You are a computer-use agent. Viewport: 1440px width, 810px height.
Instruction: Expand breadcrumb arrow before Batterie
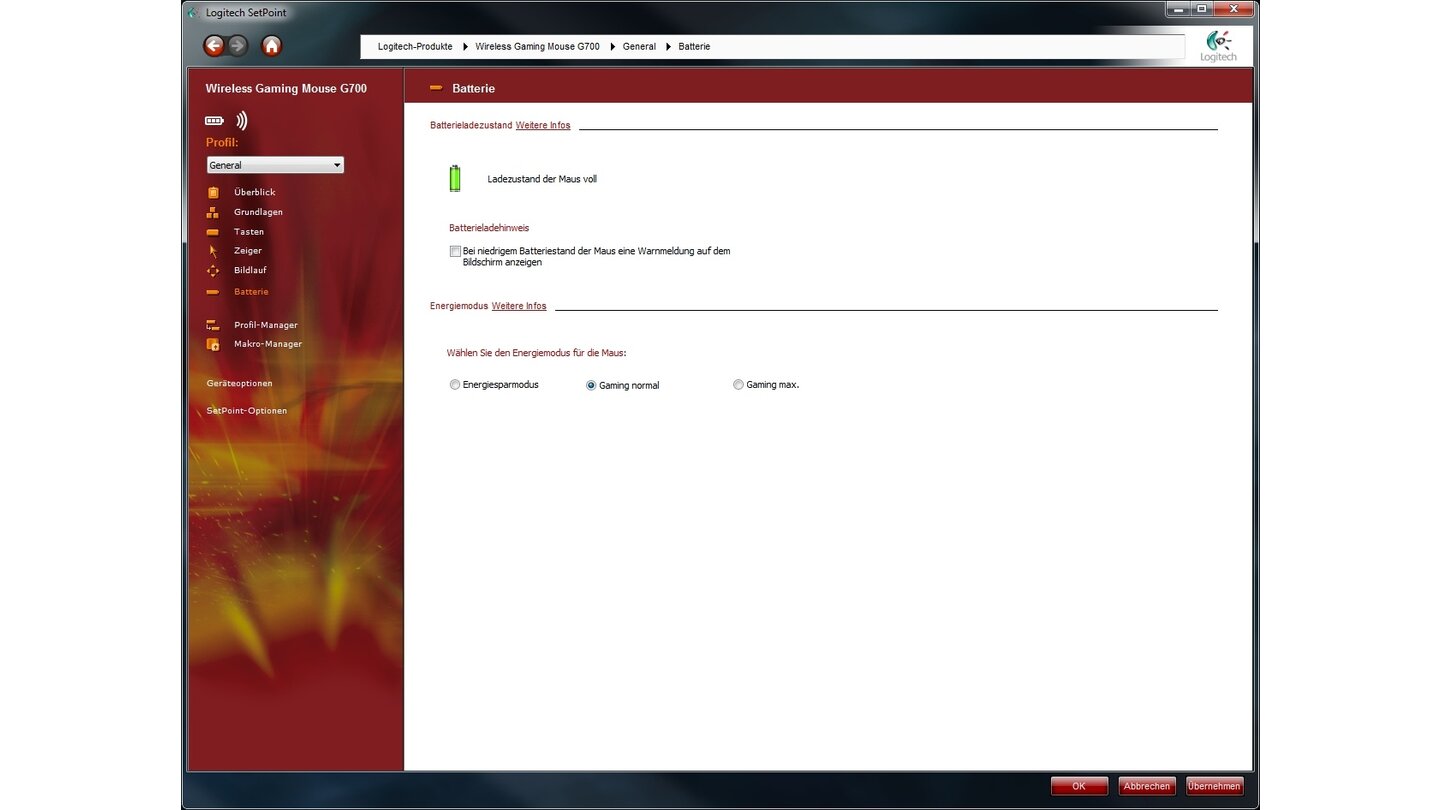pyautogui.click(x=668, y=47)
